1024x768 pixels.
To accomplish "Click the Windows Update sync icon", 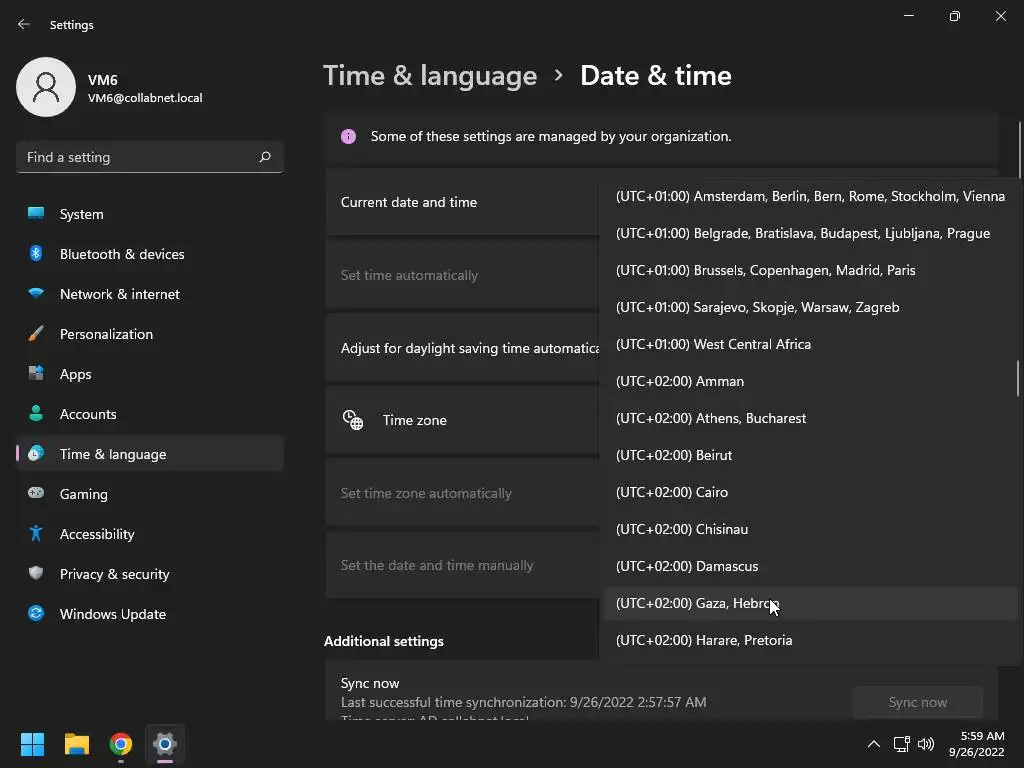I will 36,614.
